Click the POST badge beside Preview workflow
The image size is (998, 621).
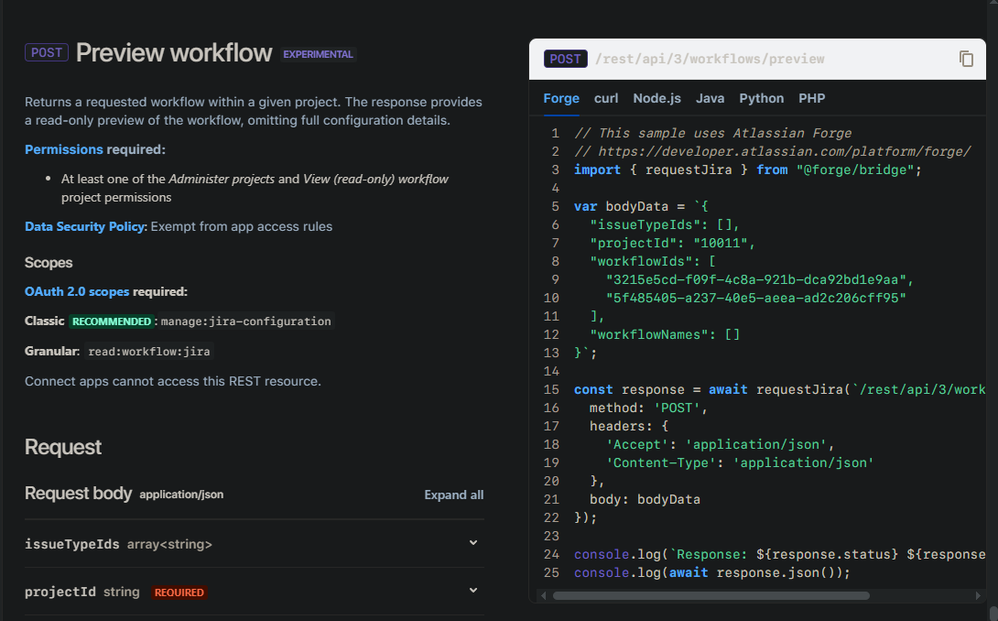point(47,53)
